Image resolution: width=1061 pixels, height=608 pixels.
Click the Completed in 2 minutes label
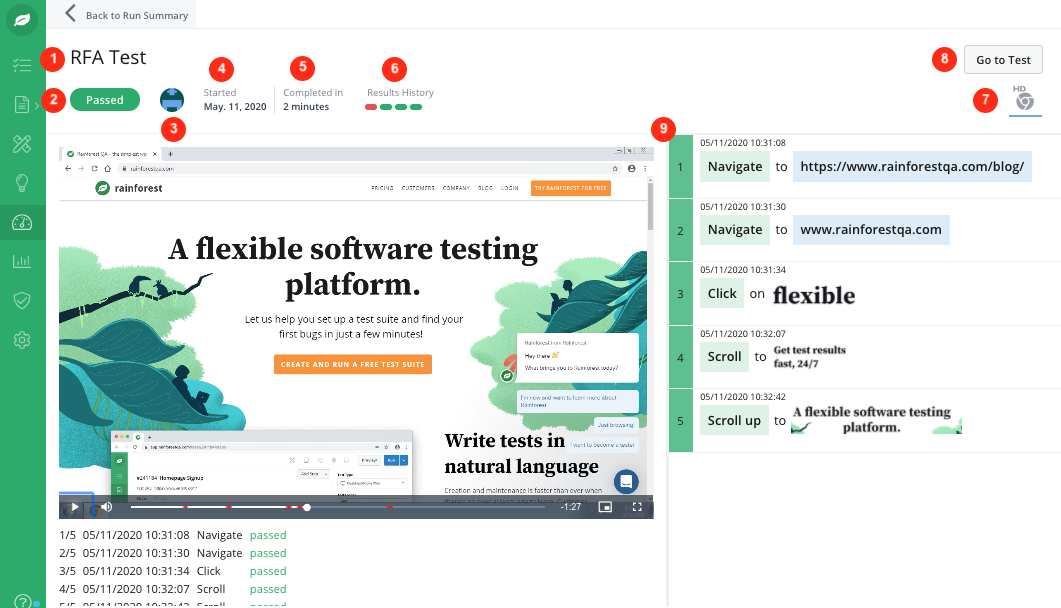(313, 99)
